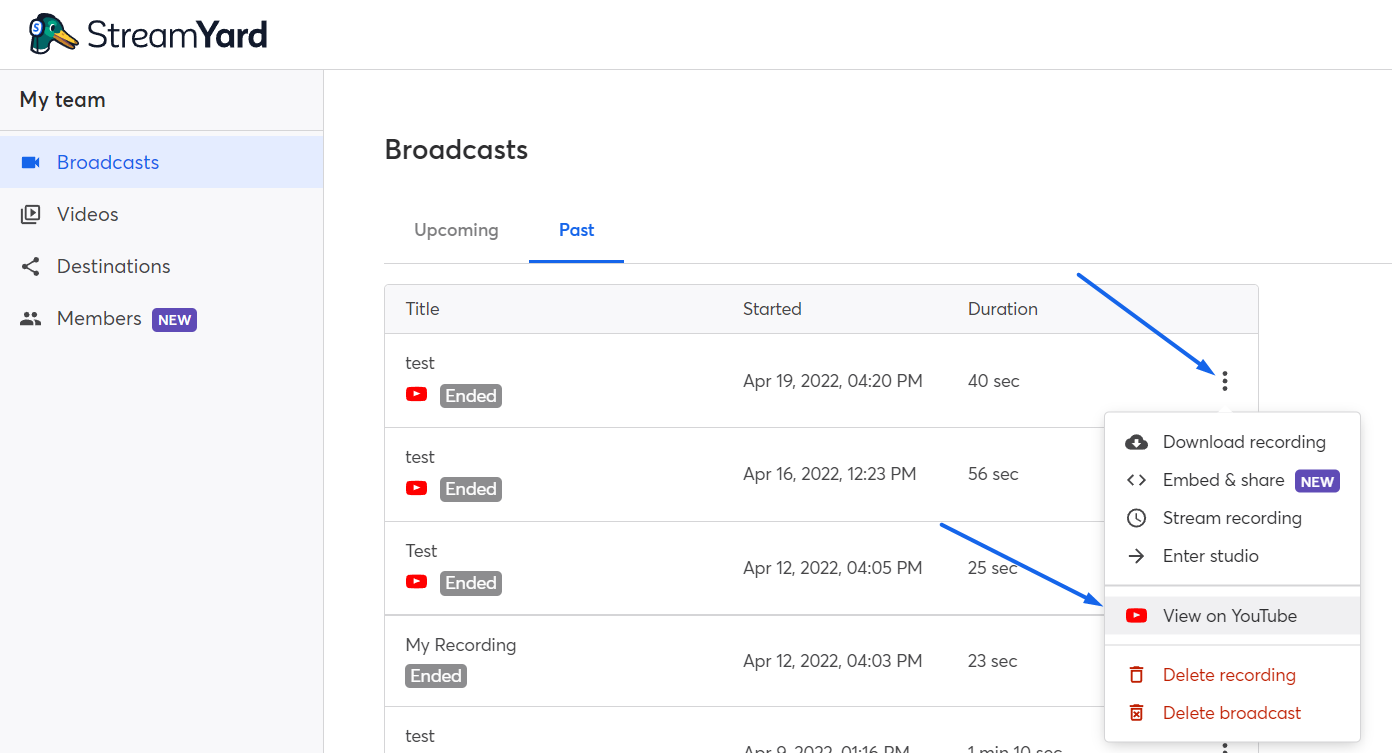Click NEW badge beside Embed & share
Image resolution: width=1392 pixels, height=753 pixels.
pyautogui.click(x=1317, y=481)
